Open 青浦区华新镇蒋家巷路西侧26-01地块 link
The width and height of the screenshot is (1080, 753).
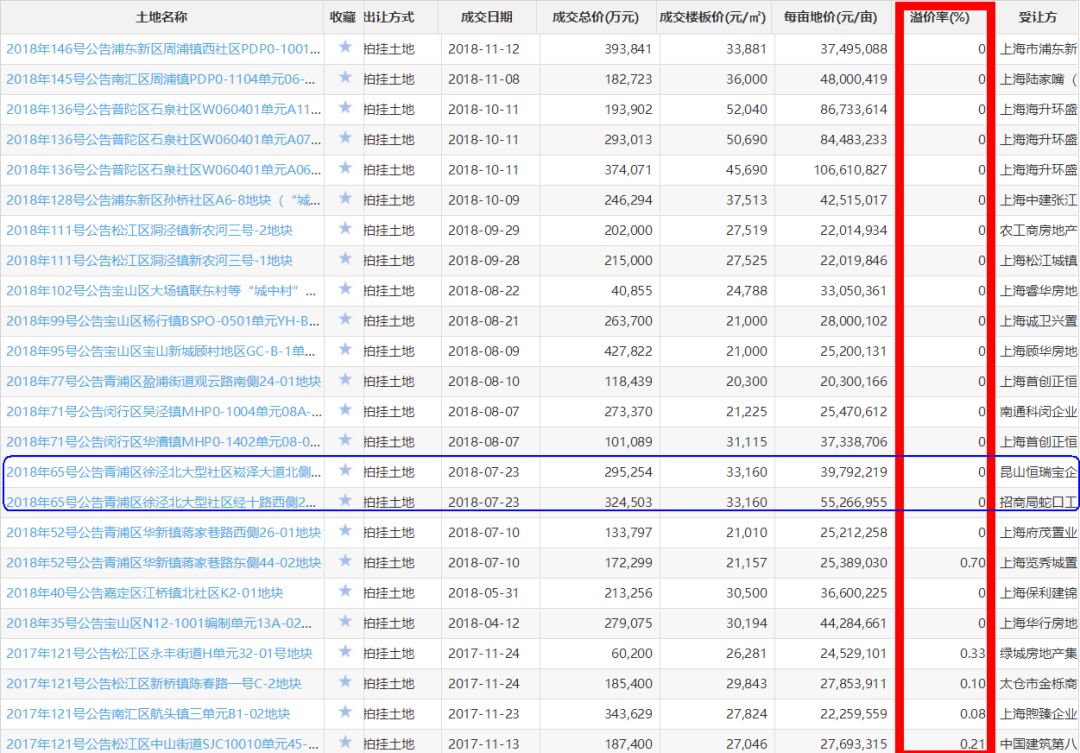click(163, 533)
